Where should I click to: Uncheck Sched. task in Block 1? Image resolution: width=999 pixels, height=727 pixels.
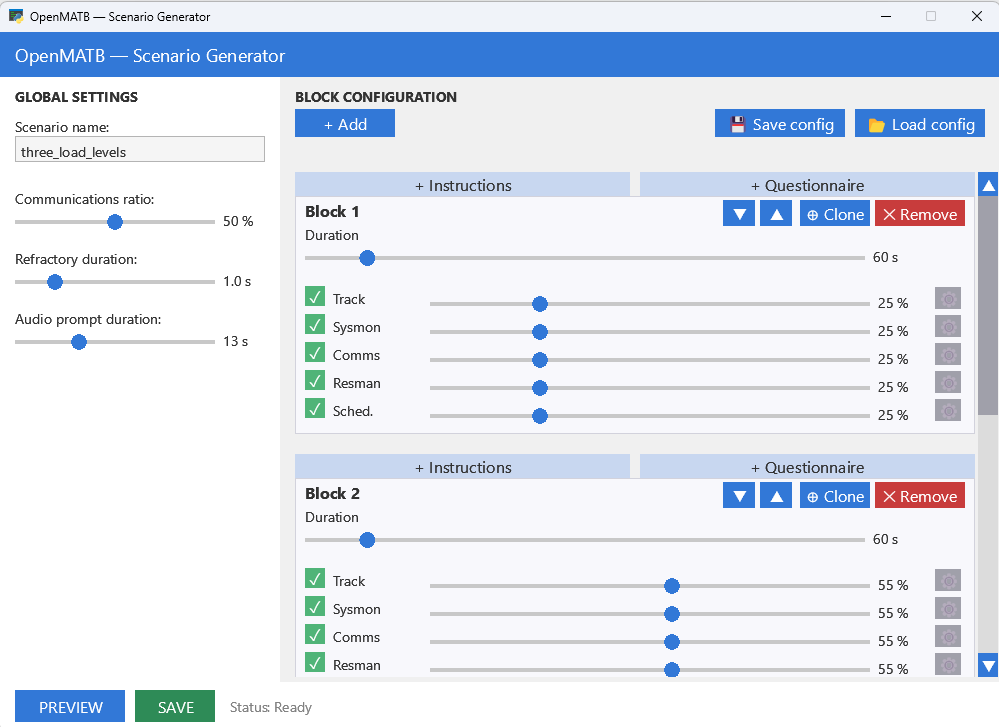click(315, 409)
